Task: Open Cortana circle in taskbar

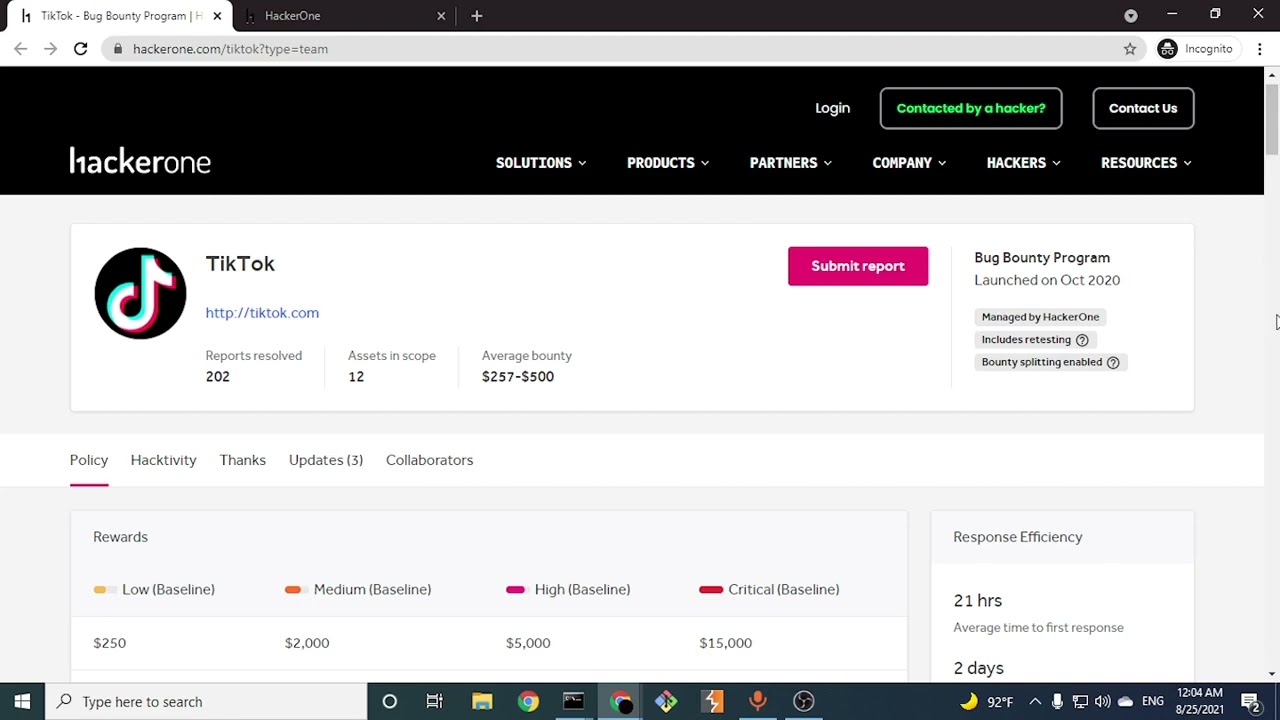Action: coord(390,702)
